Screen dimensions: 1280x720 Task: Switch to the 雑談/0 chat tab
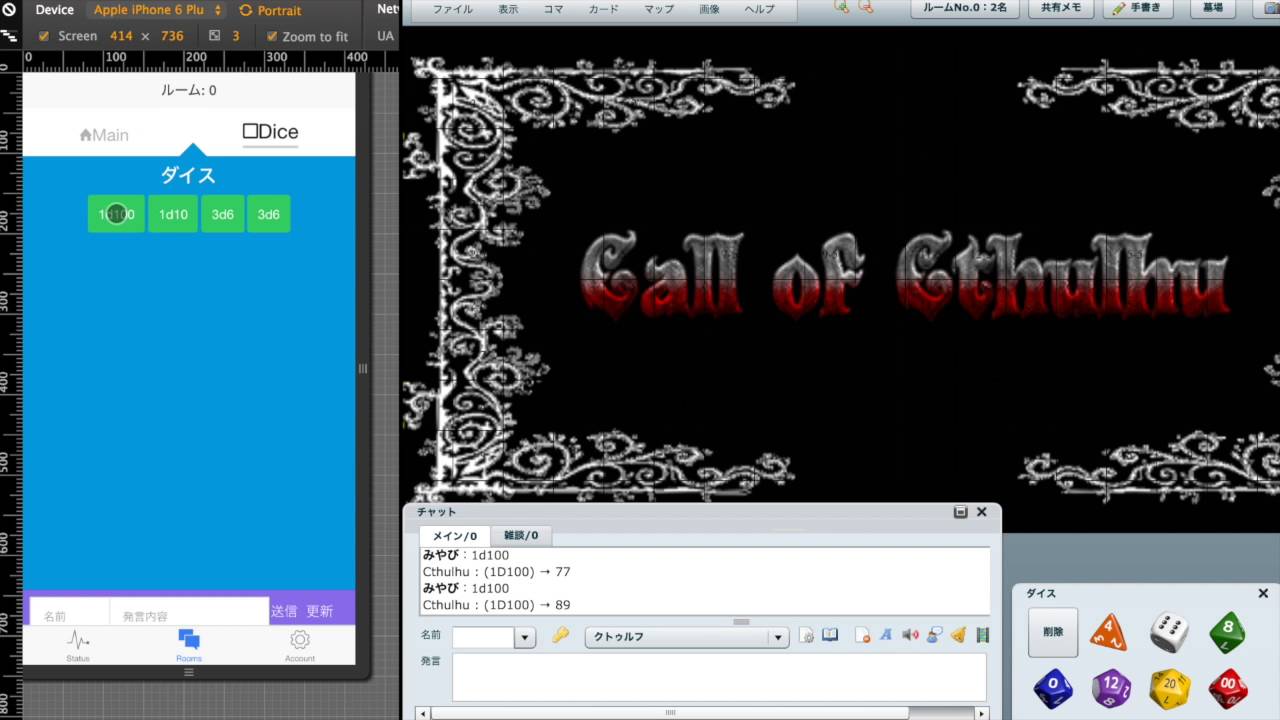520,535
